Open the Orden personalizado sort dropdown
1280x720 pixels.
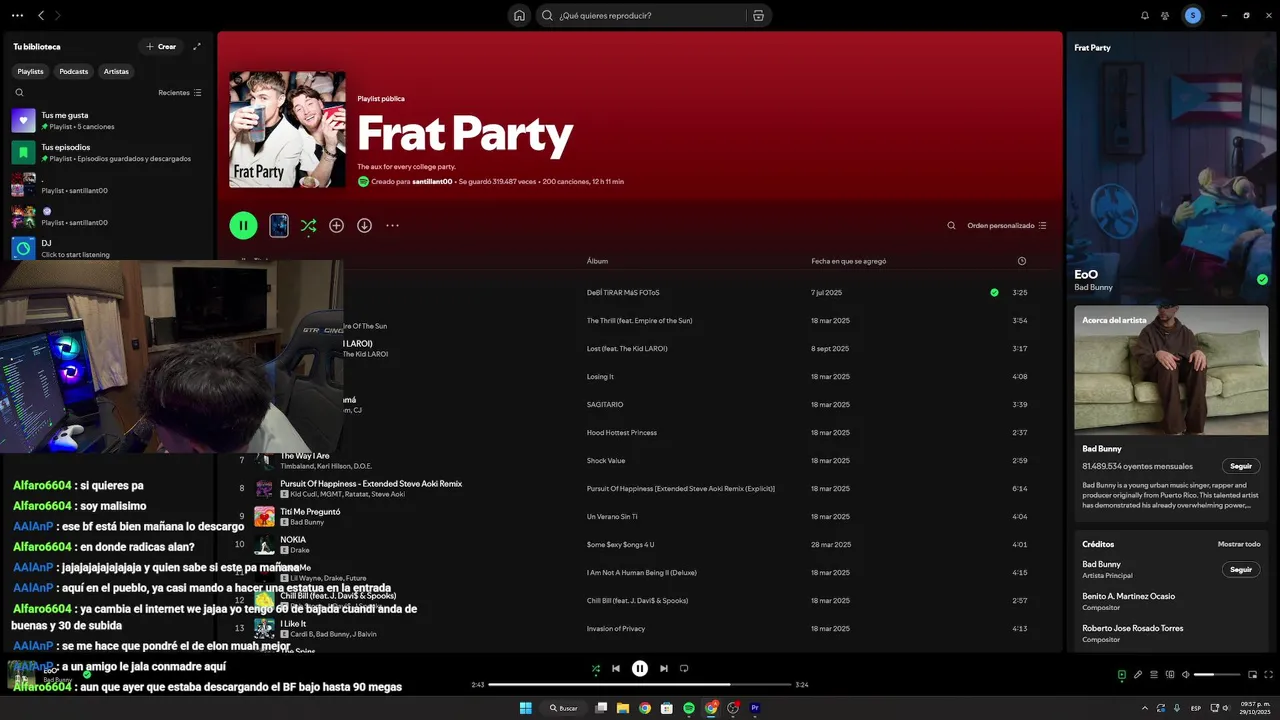(x=1006, y=226)
